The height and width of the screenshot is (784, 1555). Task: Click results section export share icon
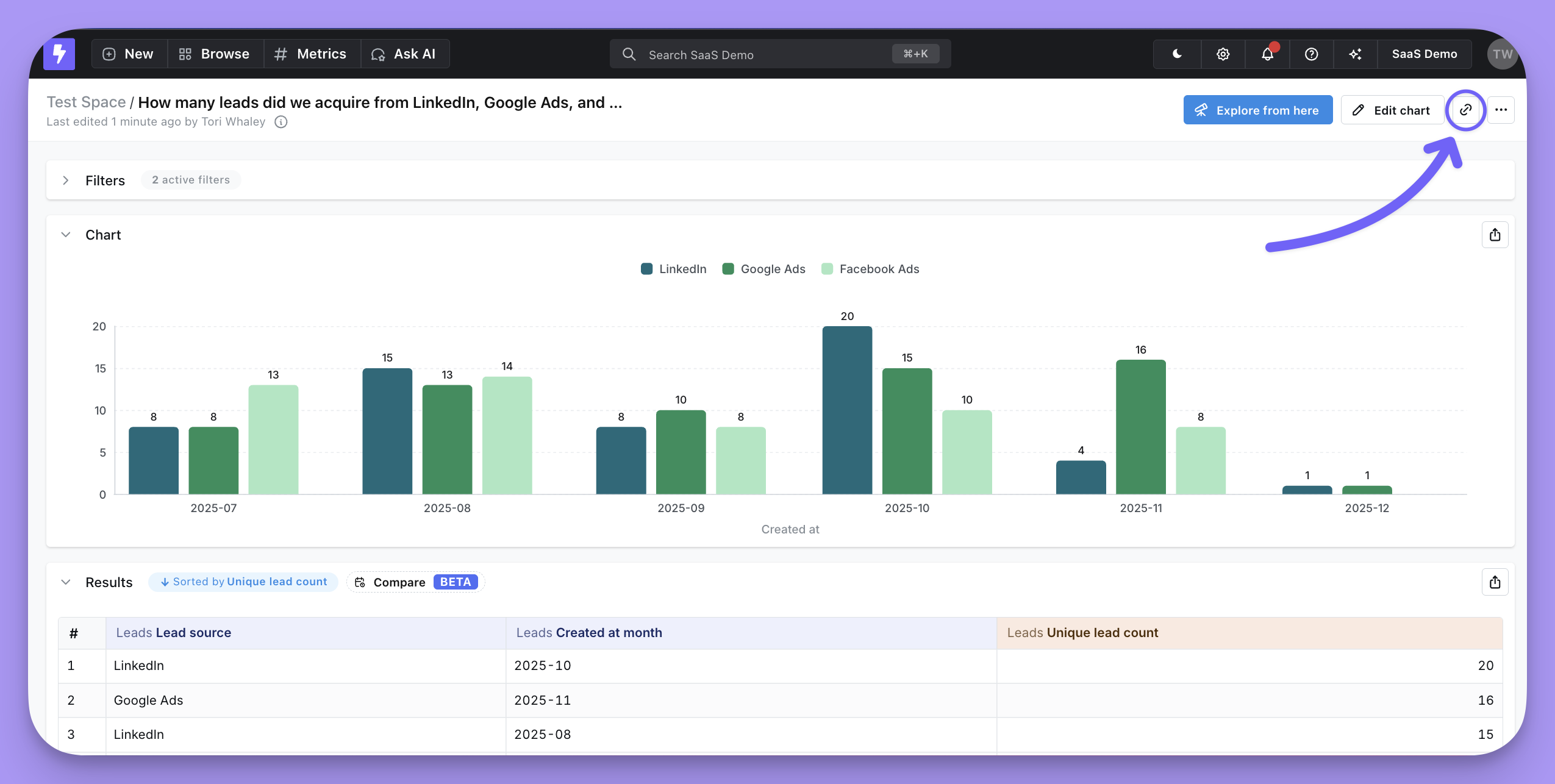pos(1495,582)
